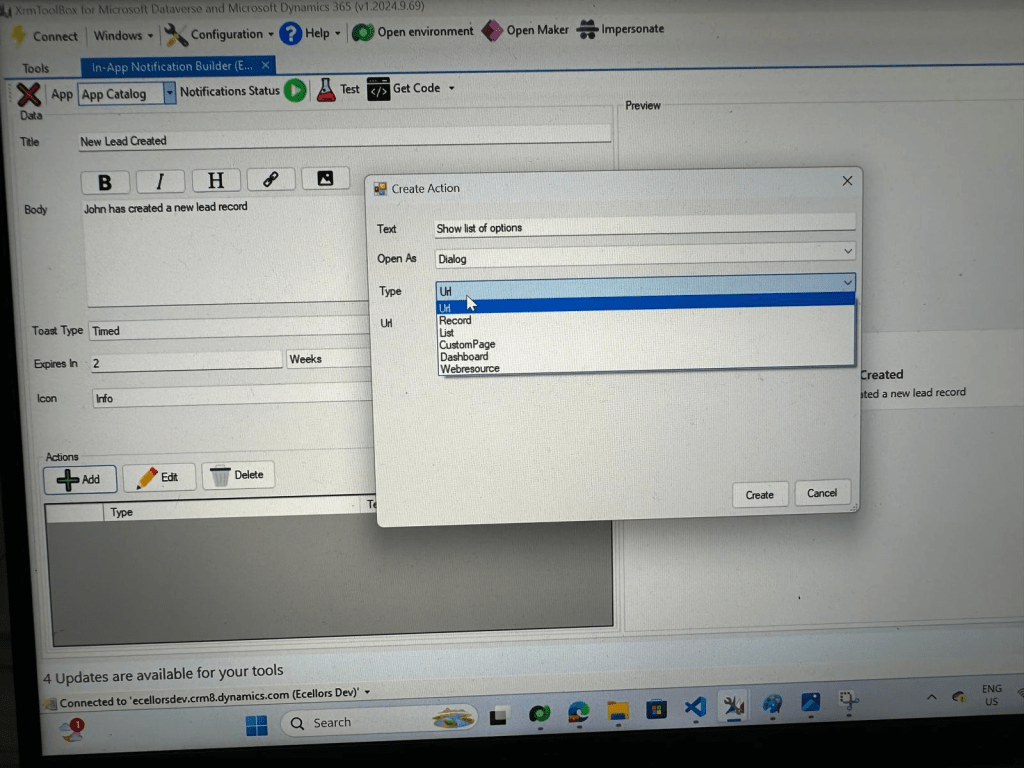Image resolution: width=1024 pixels, height=768 pixels.
Task: Open the App Catalog dropdown arrow
Action: (x=169, y=93)
